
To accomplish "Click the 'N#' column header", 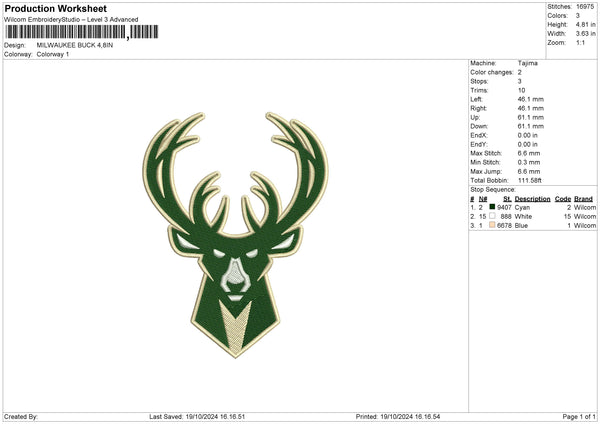I will pos(483,199).
